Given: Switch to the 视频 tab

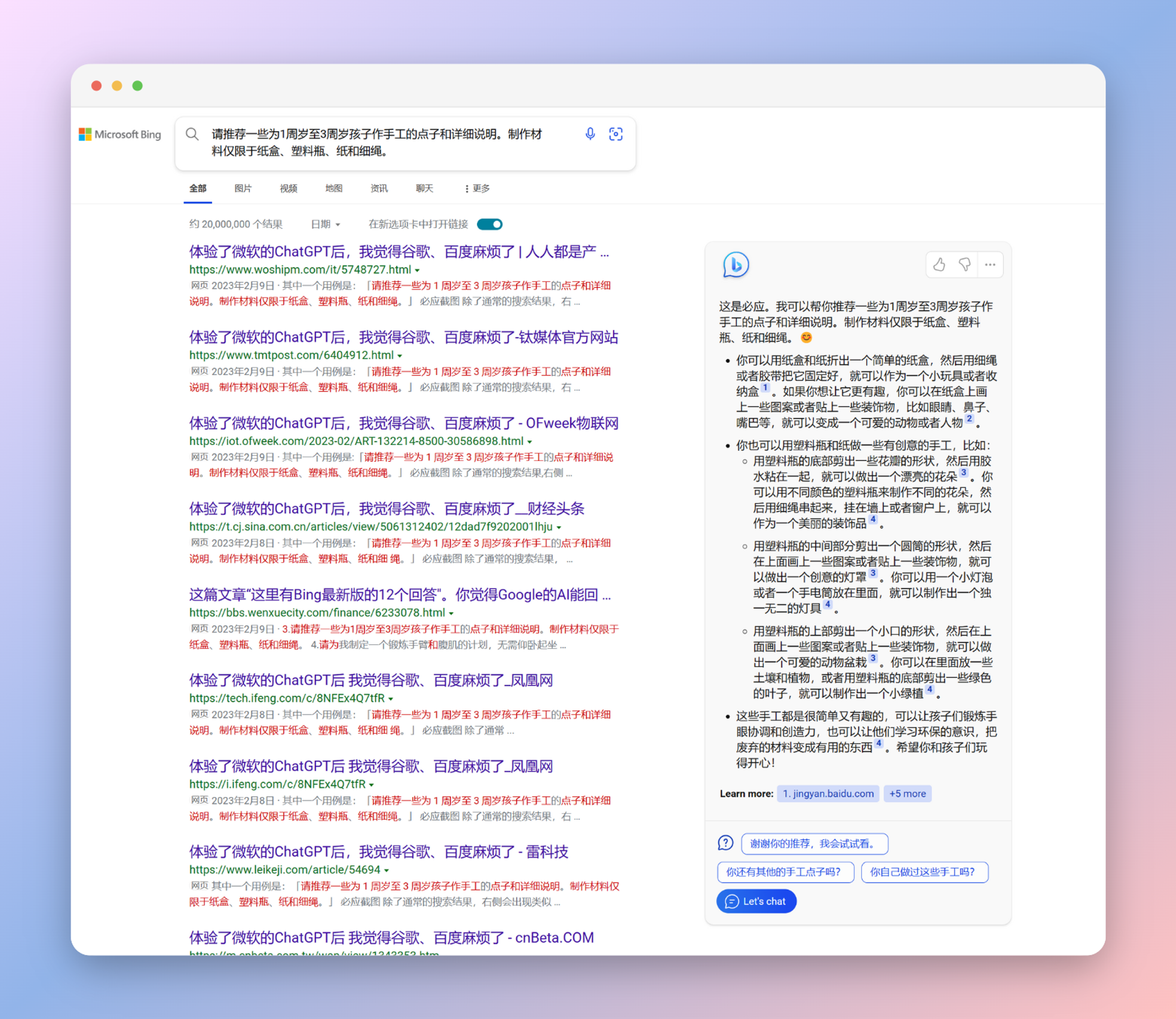Looking at the screenshot, I should tap(288, 188).
